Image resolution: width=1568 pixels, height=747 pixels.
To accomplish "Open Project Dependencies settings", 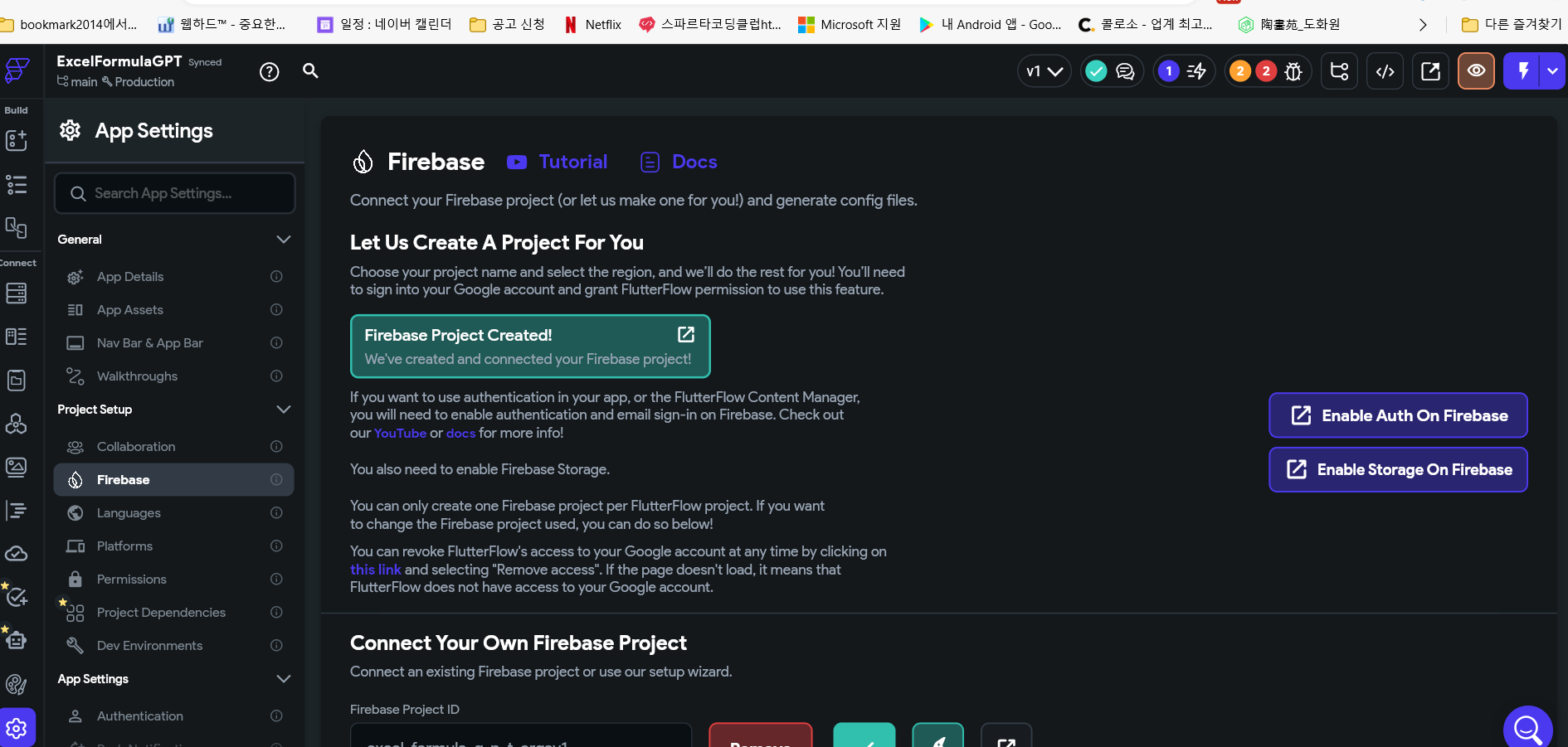I will tap(173, 613).
